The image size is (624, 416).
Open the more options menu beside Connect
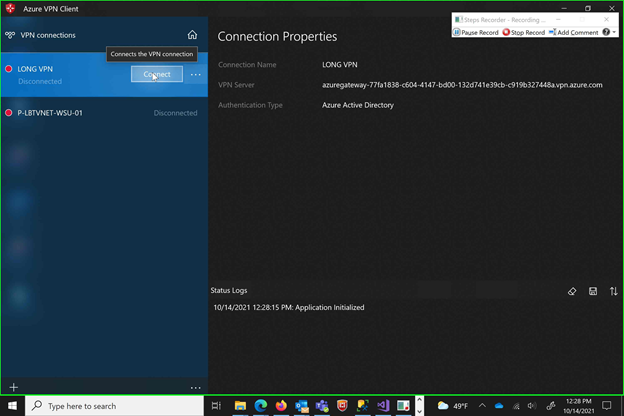(195, 74)
